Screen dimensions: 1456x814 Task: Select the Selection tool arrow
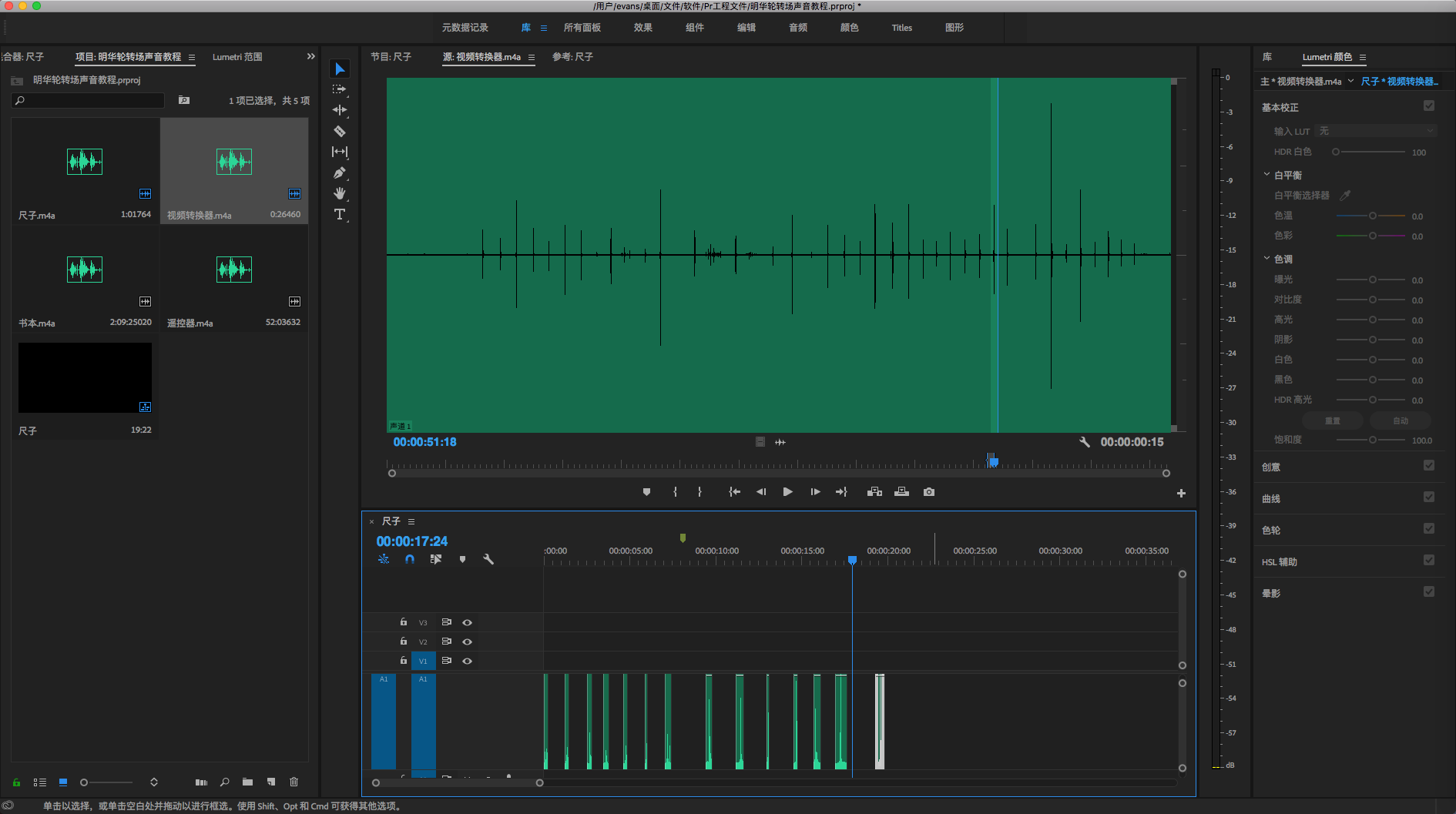click(x=340, y=69)
